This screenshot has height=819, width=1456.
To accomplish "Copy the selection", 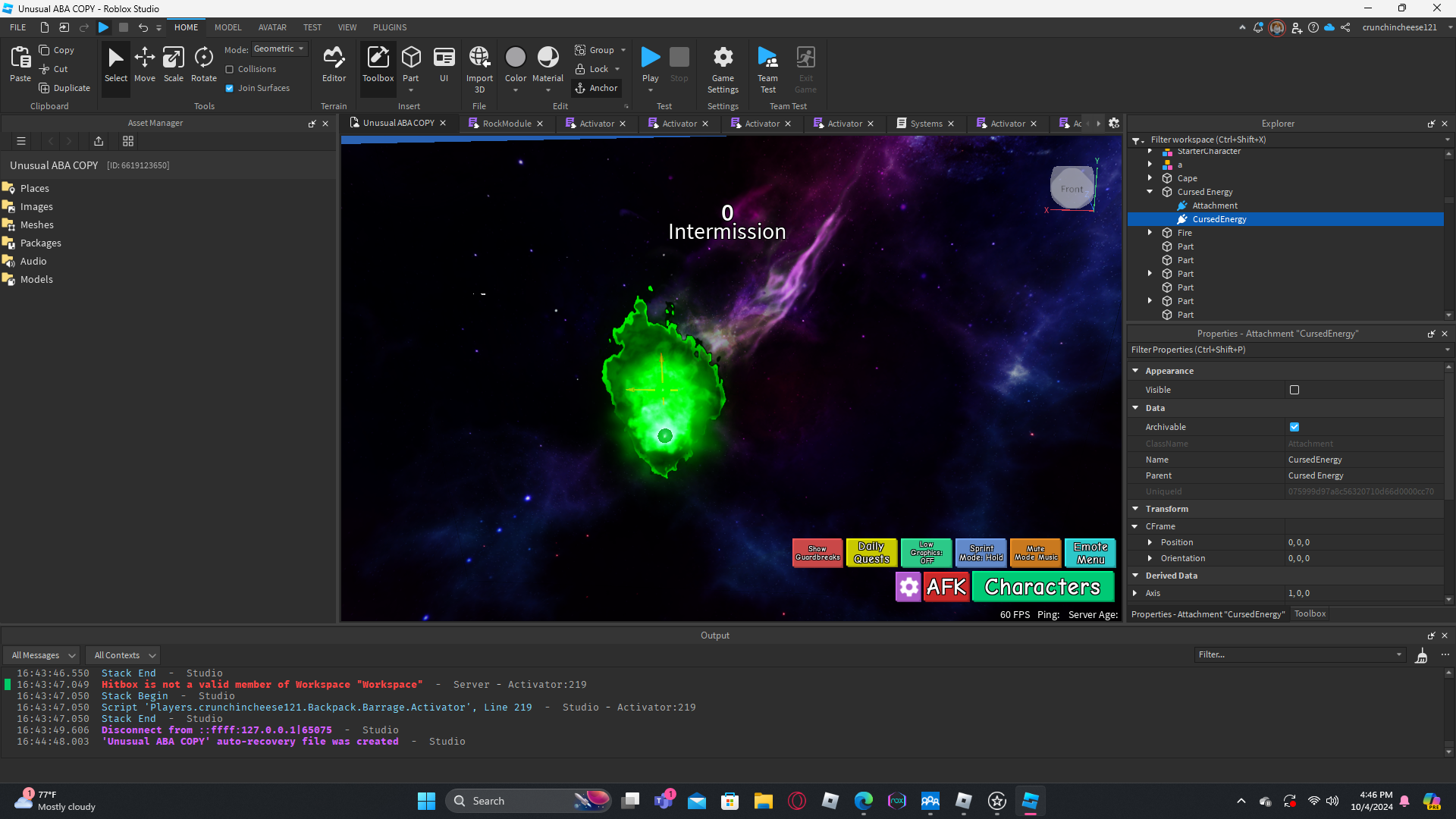I will pyautogui.click(x=57, y=50).
